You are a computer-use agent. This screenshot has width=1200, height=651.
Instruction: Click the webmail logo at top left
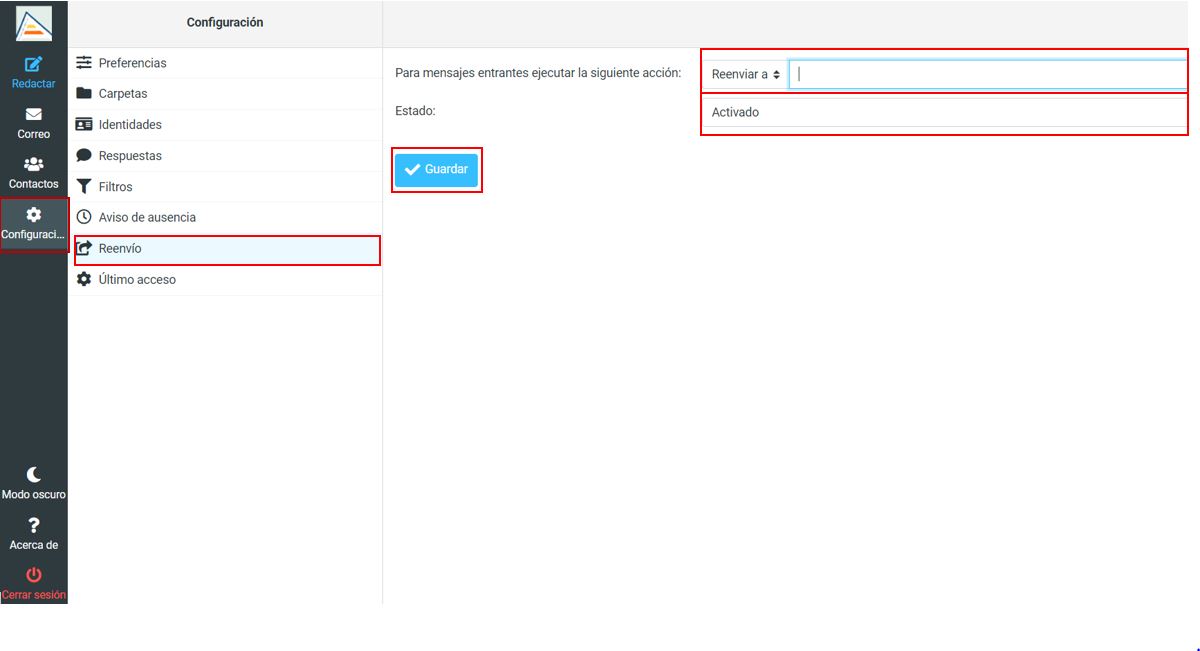(x=33, y=22)
